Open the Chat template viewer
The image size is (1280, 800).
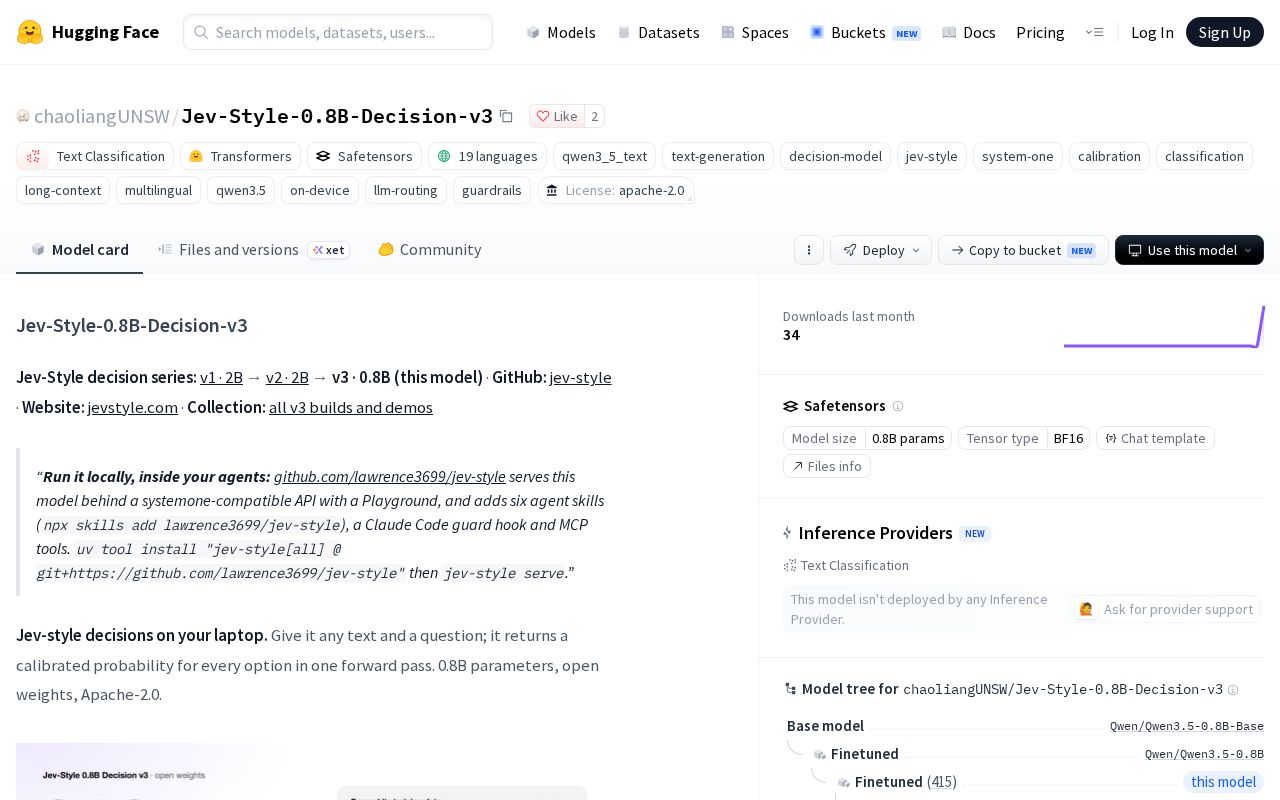click(x=1155, y=438)
